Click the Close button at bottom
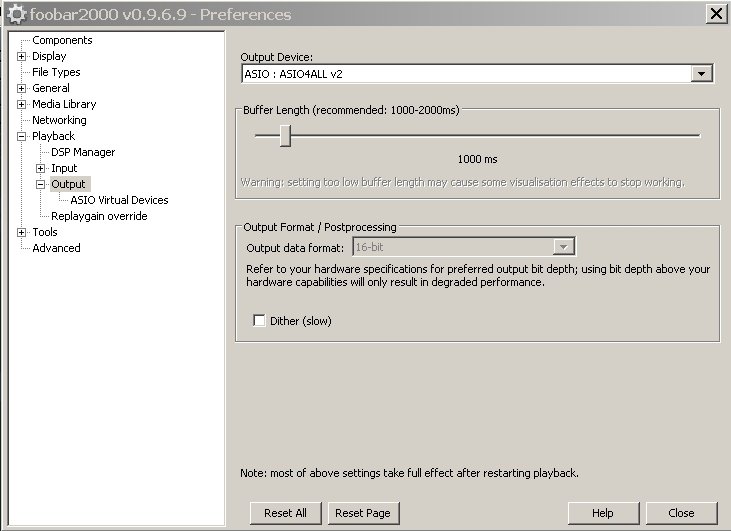Image resolution: width=731 pixels, height=531 pixels. click(681, 513)
